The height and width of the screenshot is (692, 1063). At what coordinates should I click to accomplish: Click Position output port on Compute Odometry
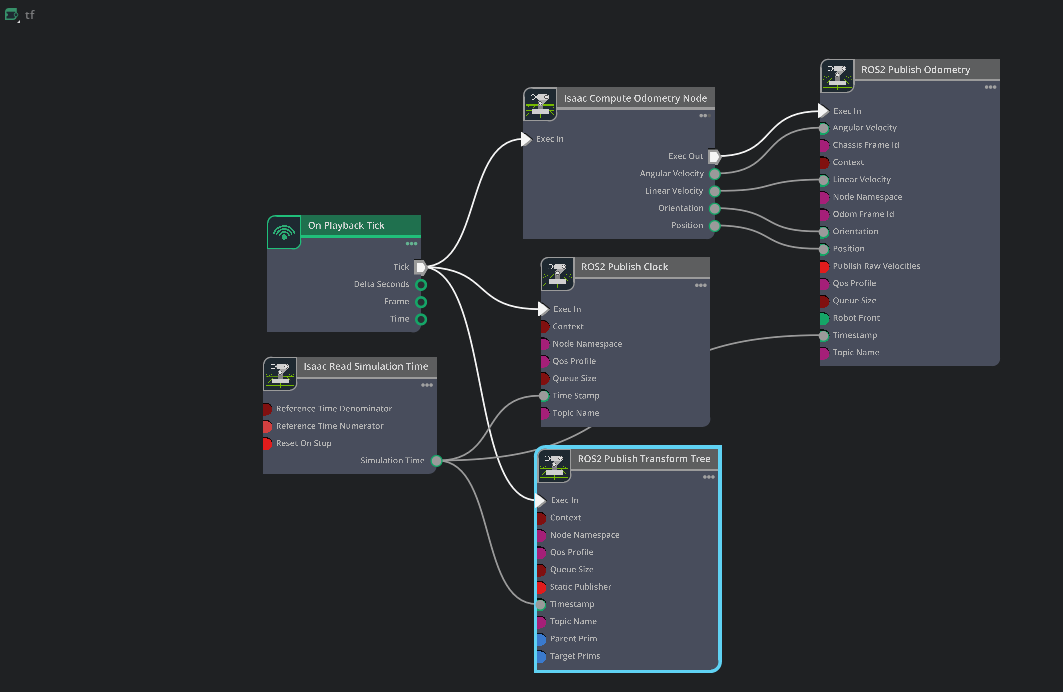tap(715, 226)
